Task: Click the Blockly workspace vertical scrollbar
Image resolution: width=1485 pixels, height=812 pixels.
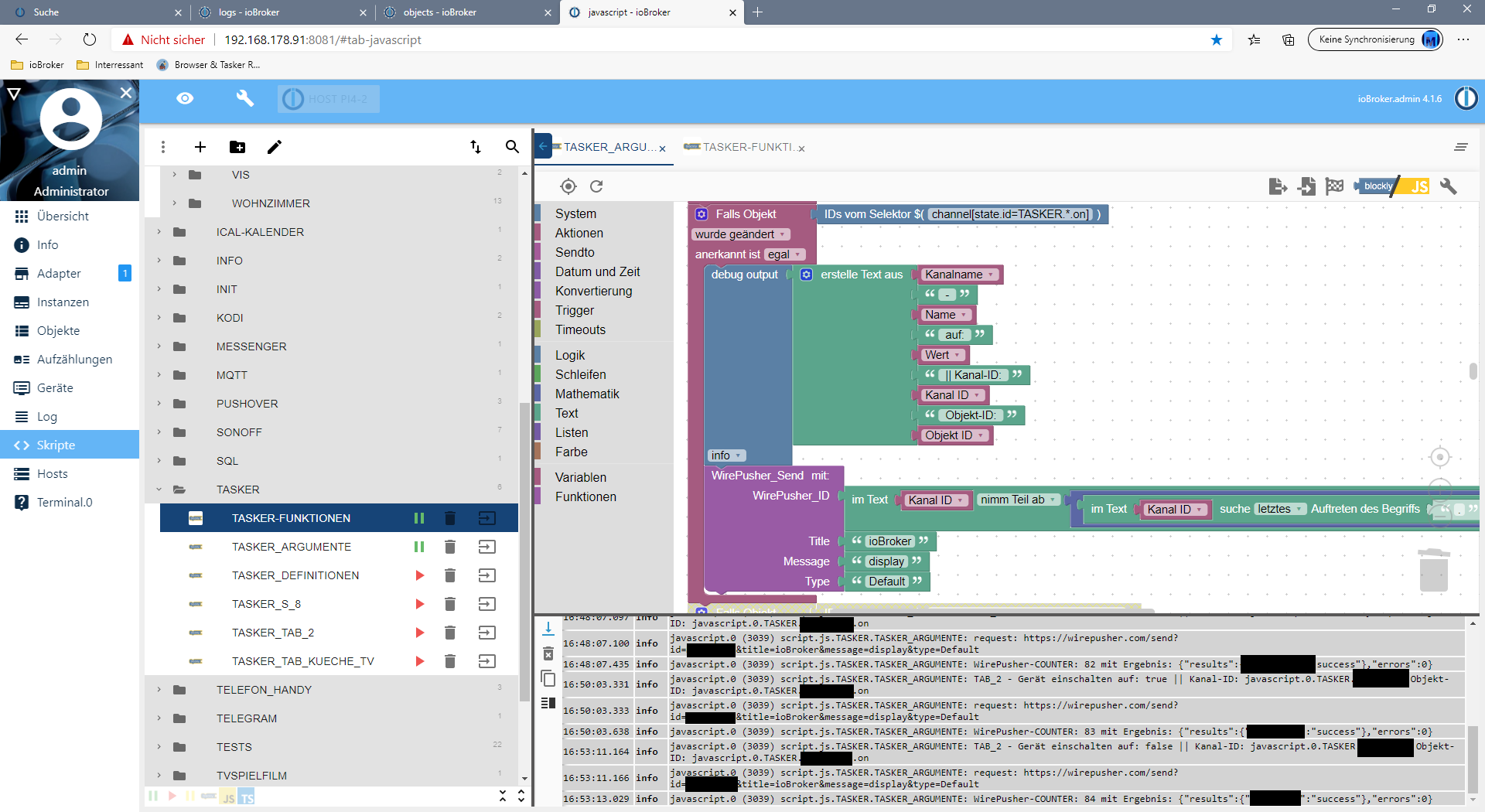Action: click(x=1473, y=371)
